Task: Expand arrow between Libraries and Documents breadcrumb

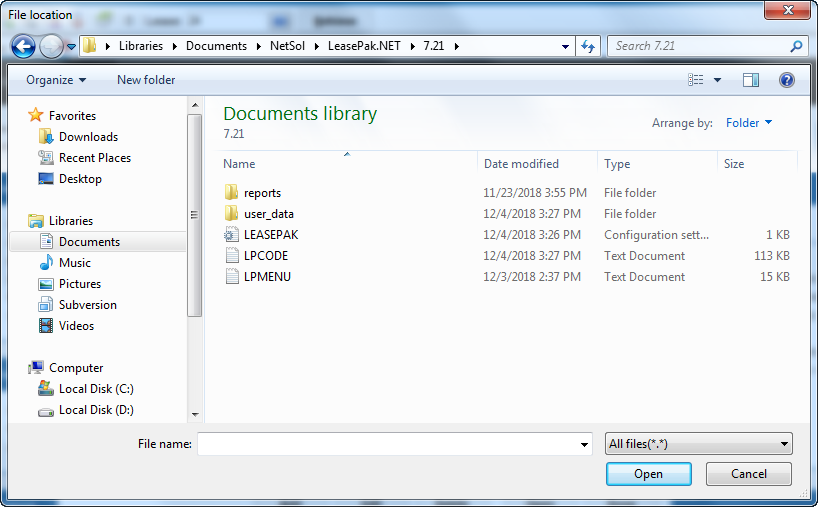Action: point(175,46)
